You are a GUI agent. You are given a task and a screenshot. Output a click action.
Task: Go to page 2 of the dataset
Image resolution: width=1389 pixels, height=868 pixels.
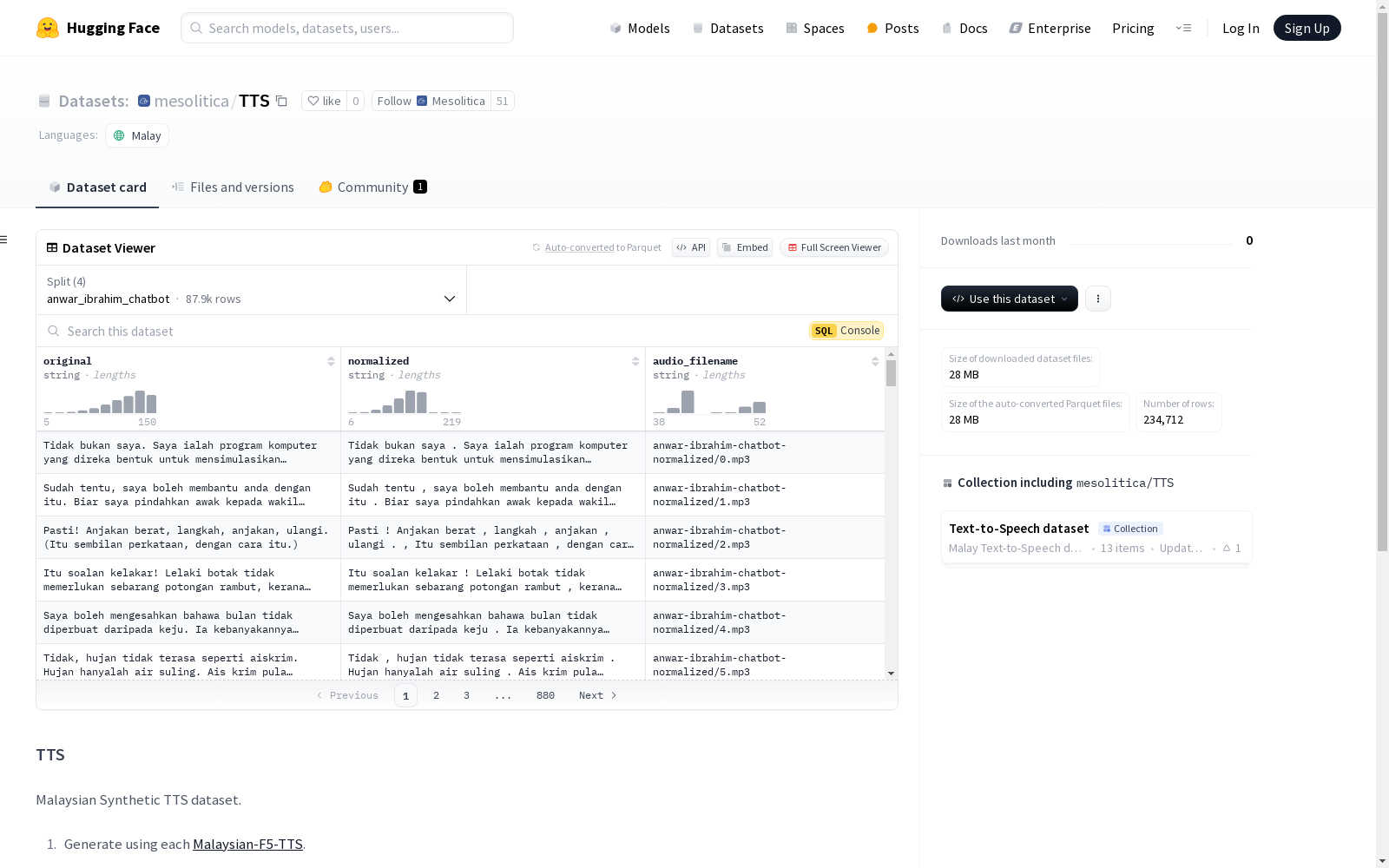click(x=436, y=695)
